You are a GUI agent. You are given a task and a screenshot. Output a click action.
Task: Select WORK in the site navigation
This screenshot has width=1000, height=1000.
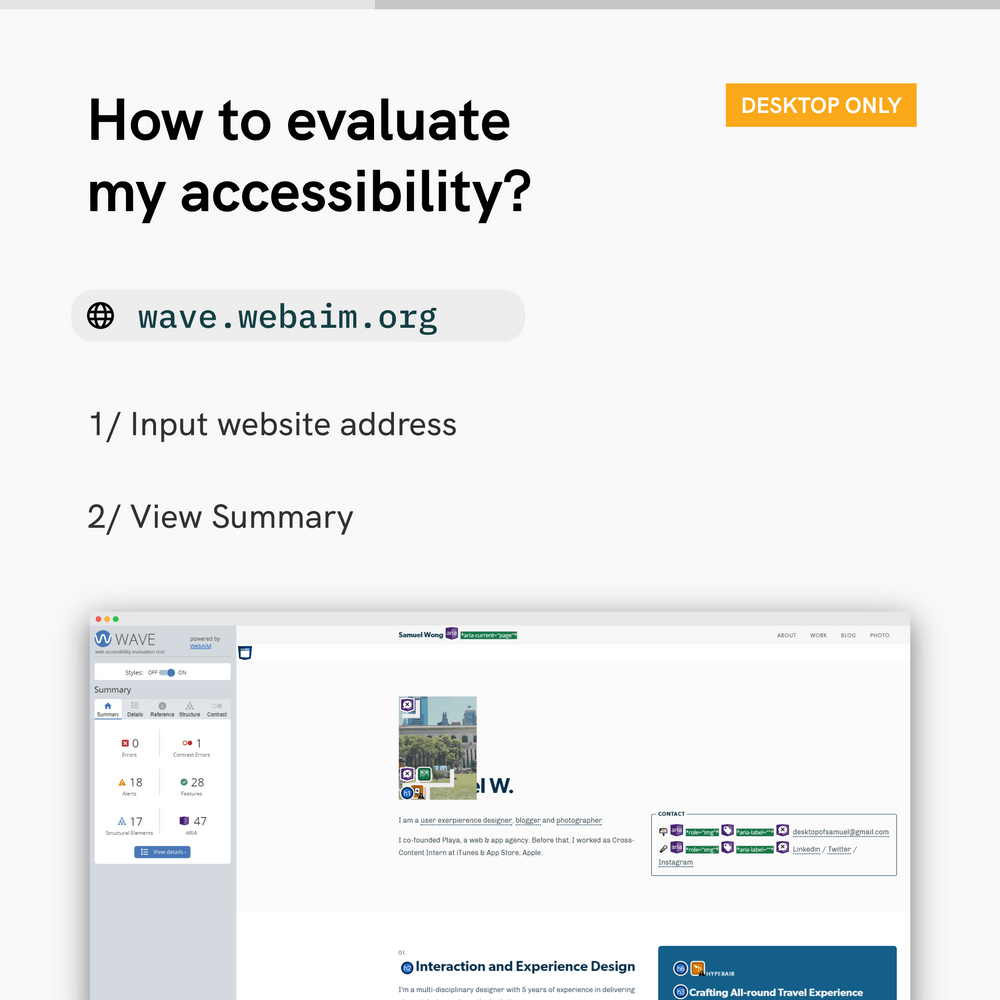819,635
